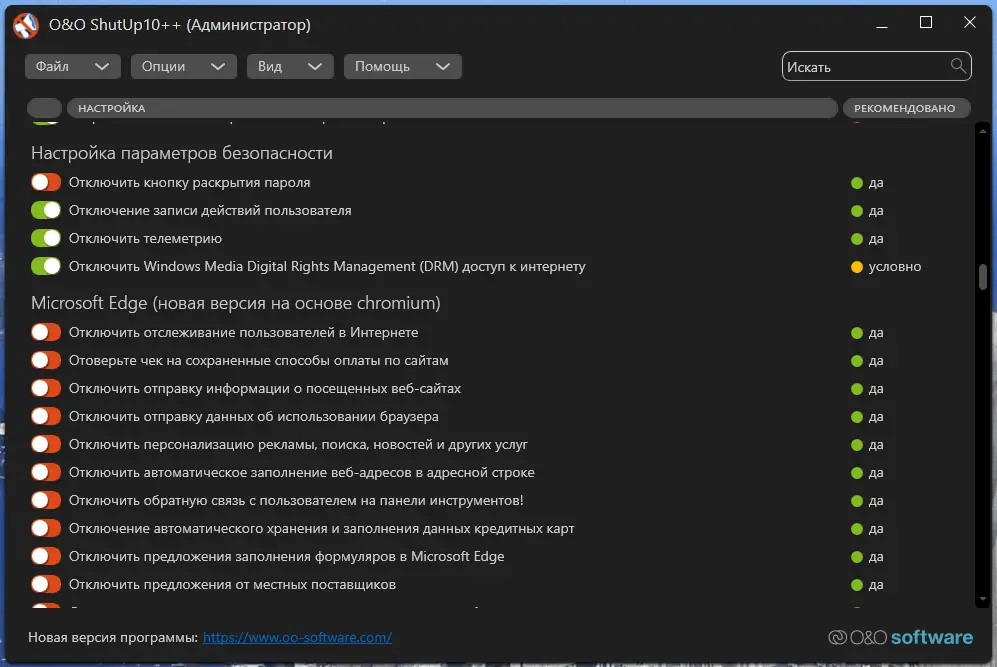Turn off 'Отключить телеметрию' switch
Screen dimensions: 997x667
click(x=46, y=239)
